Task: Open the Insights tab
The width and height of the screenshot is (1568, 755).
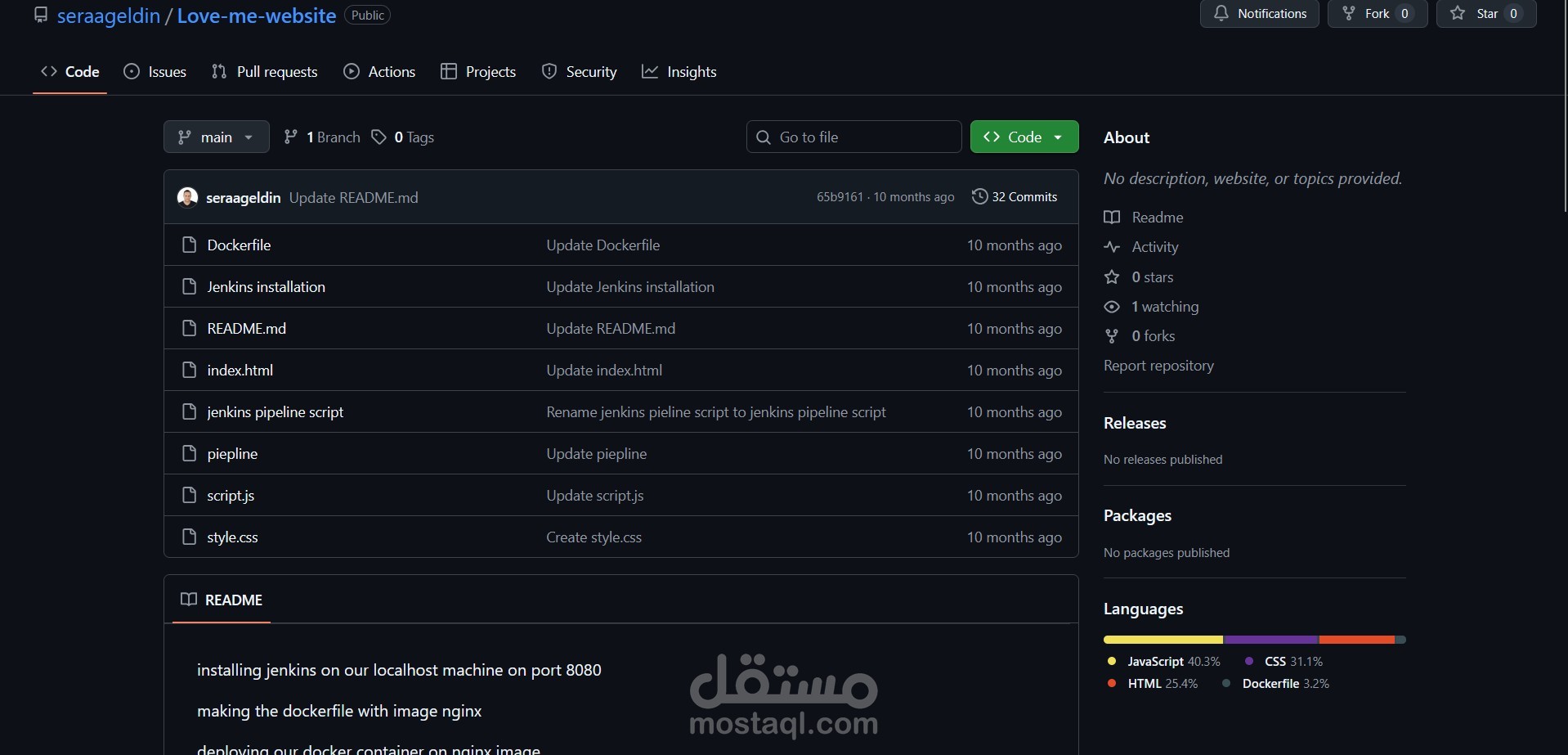Action: tap(679, 72)
